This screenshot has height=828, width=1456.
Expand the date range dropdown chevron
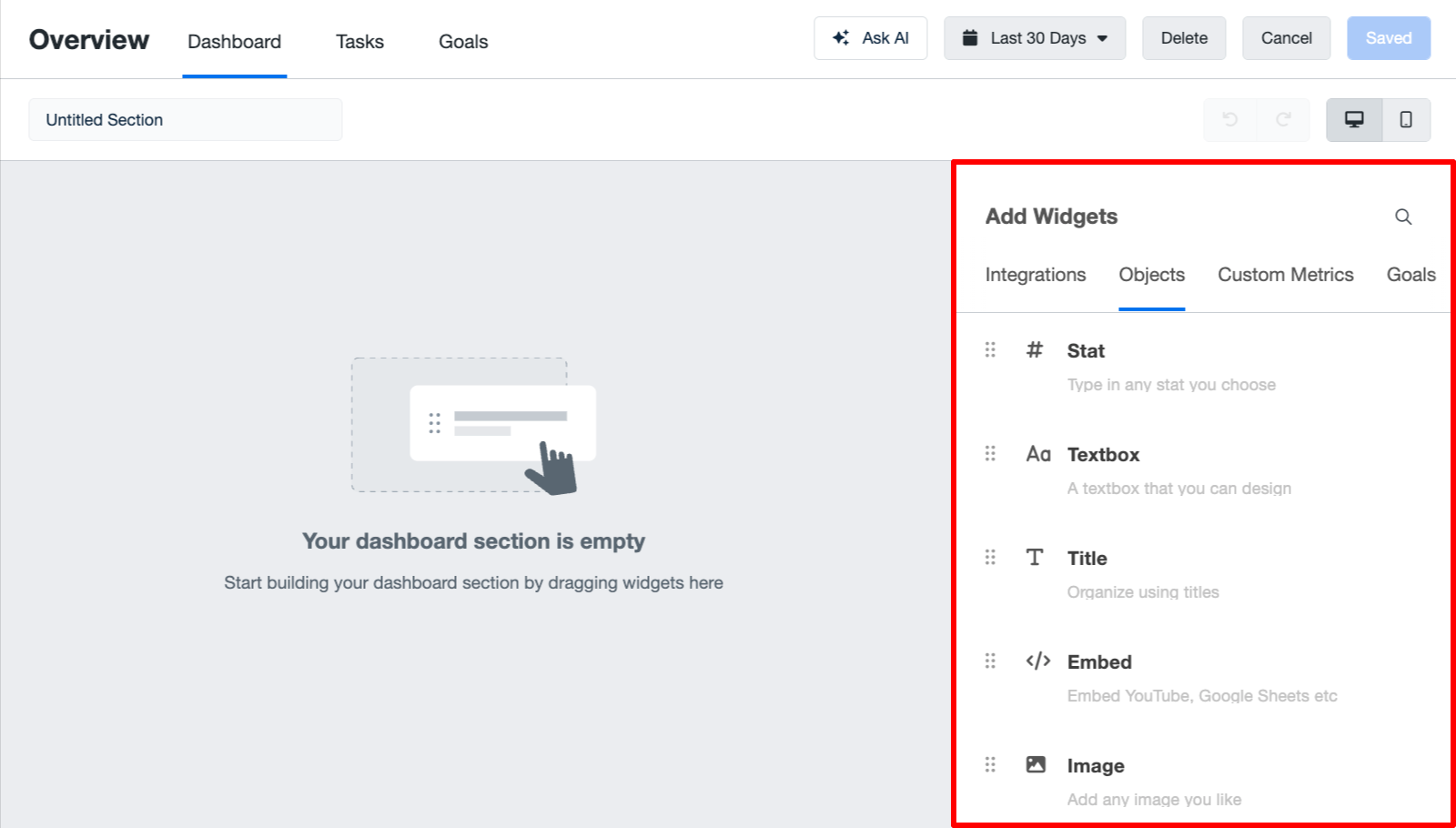pos(1103,37)
